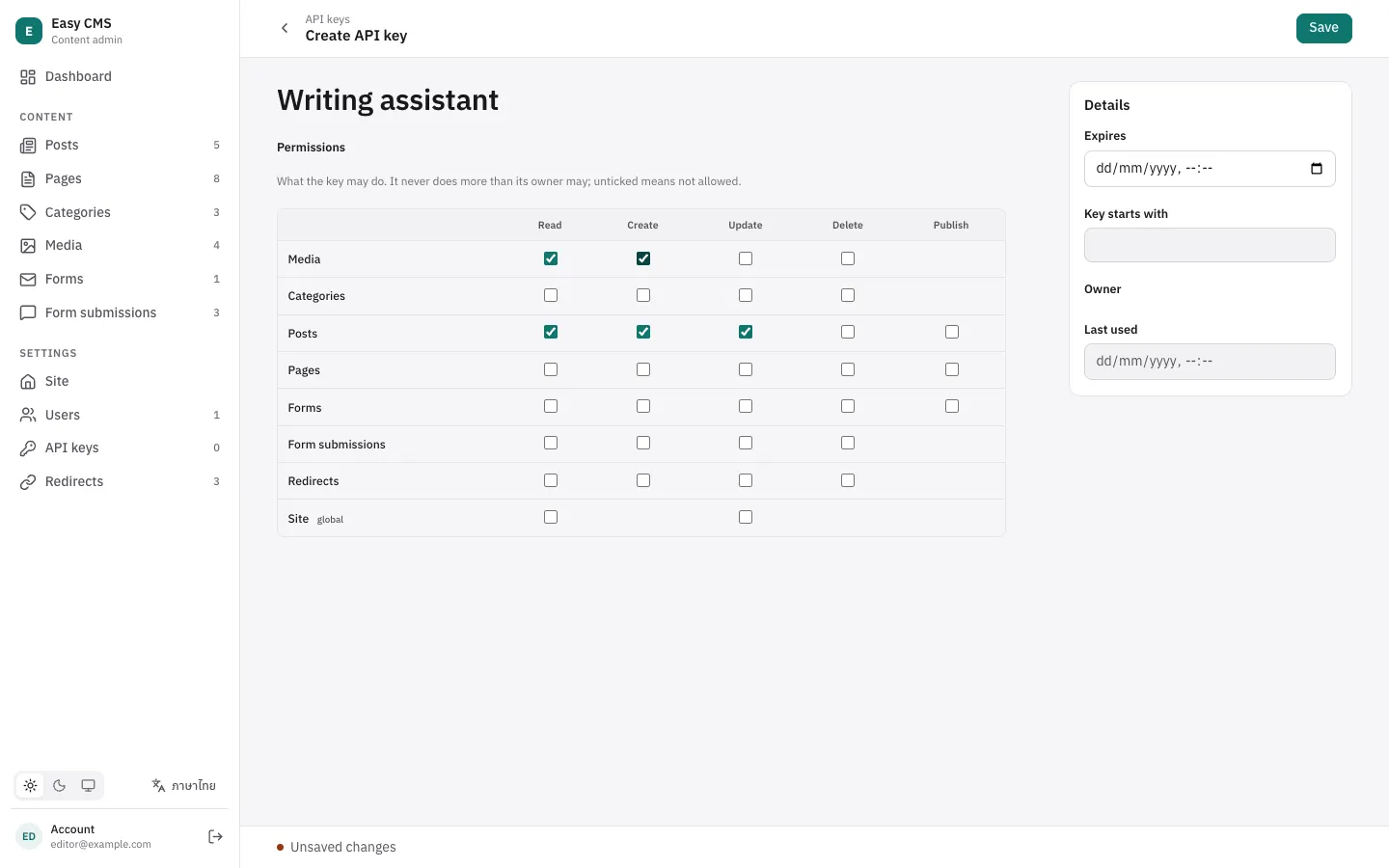
Task: Click the Categories tag icon
Action: pos(28,212)
